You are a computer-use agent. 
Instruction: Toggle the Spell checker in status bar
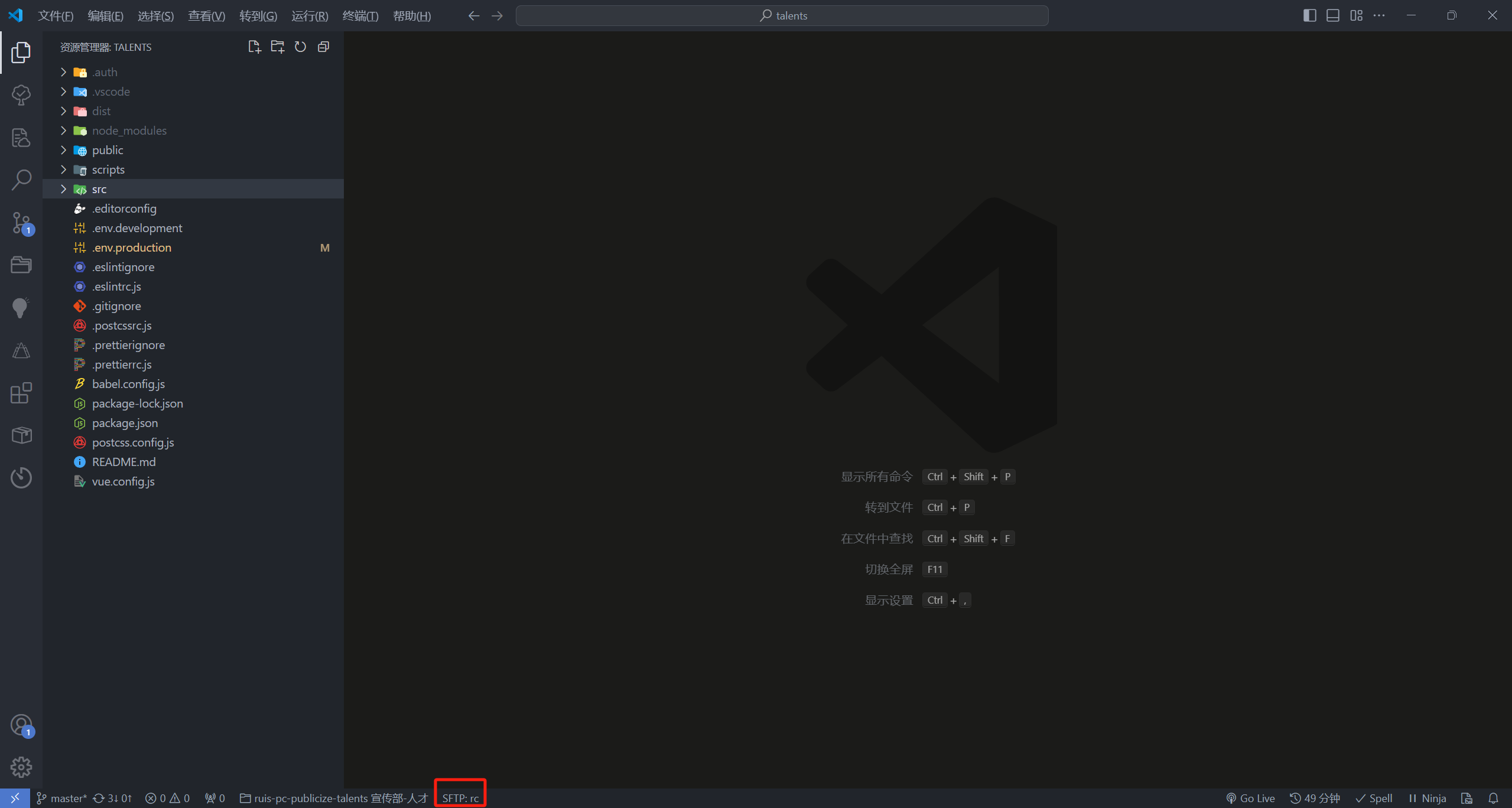tap(1374, 798)
